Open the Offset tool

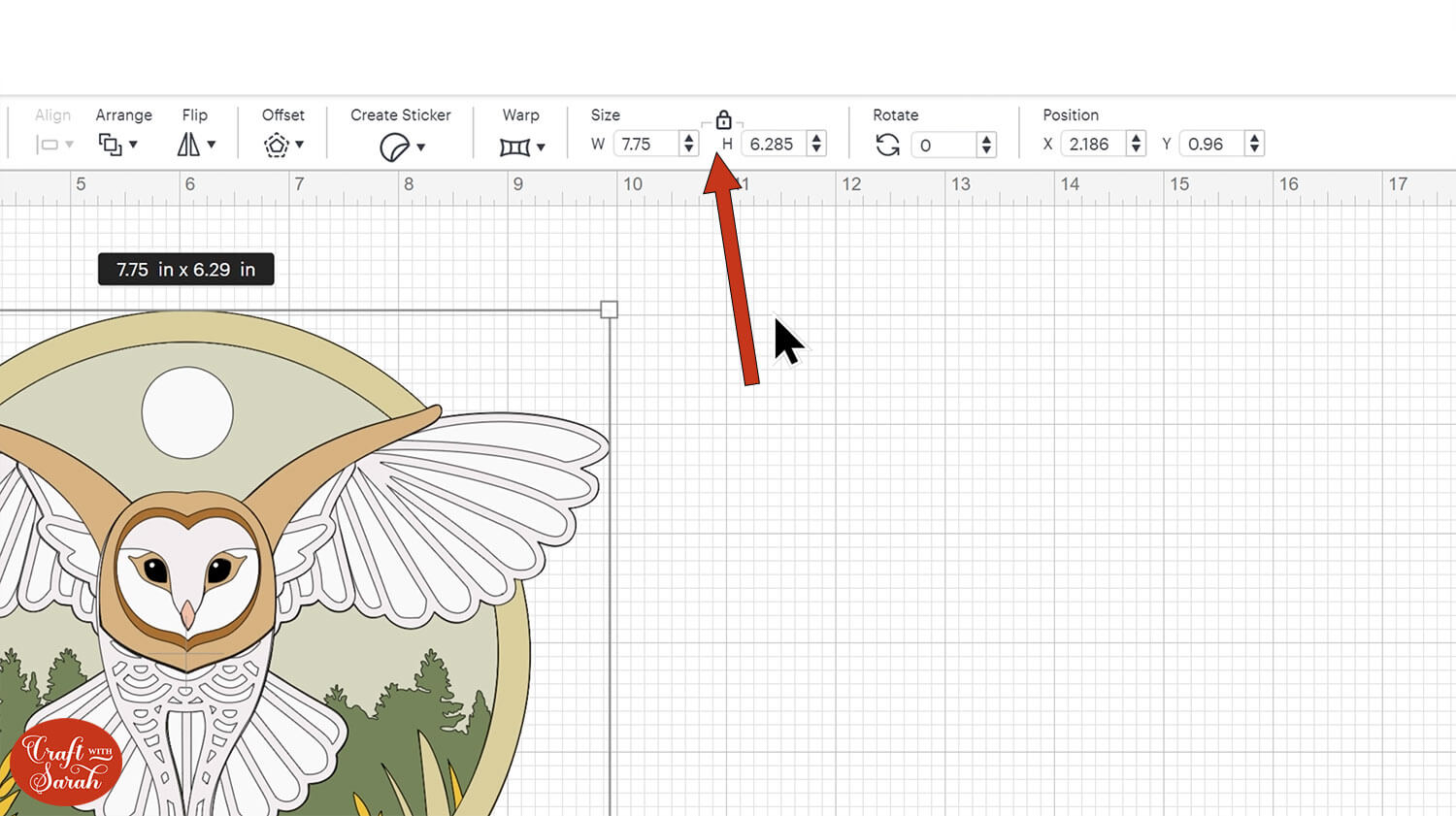[x=276, y=144]
